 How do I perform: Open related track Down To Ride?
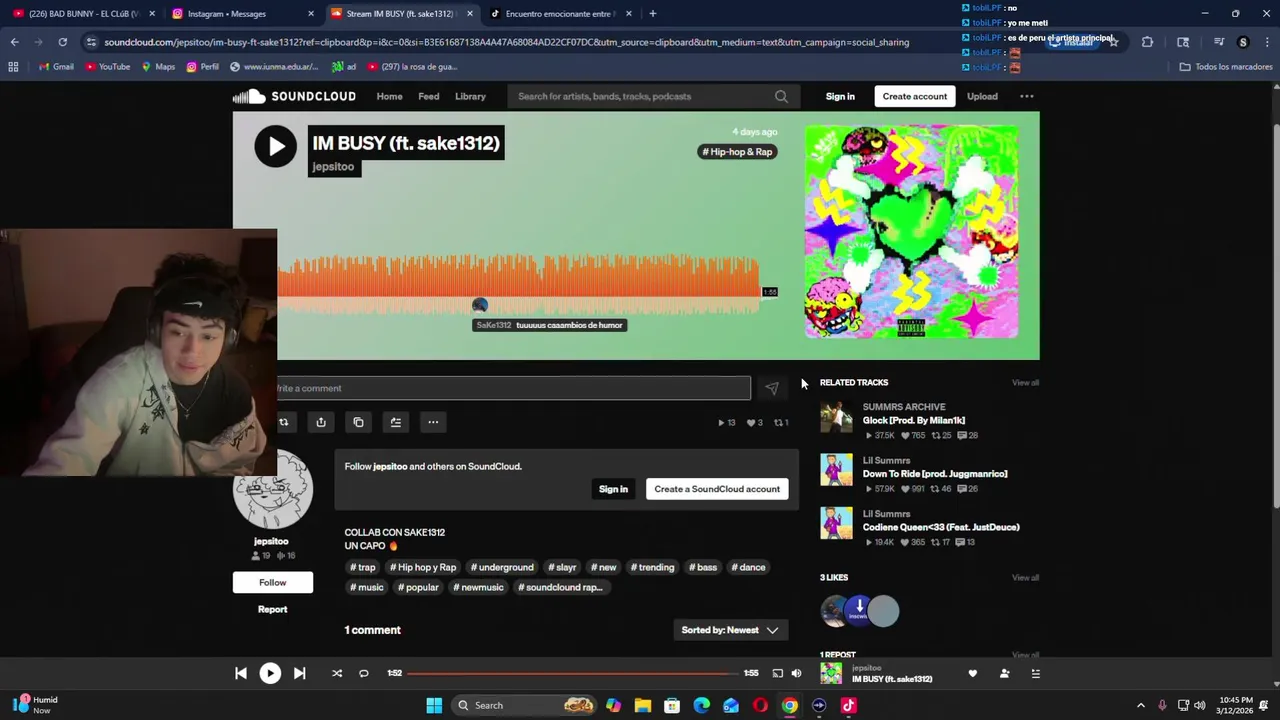click(x=934, y=474)
